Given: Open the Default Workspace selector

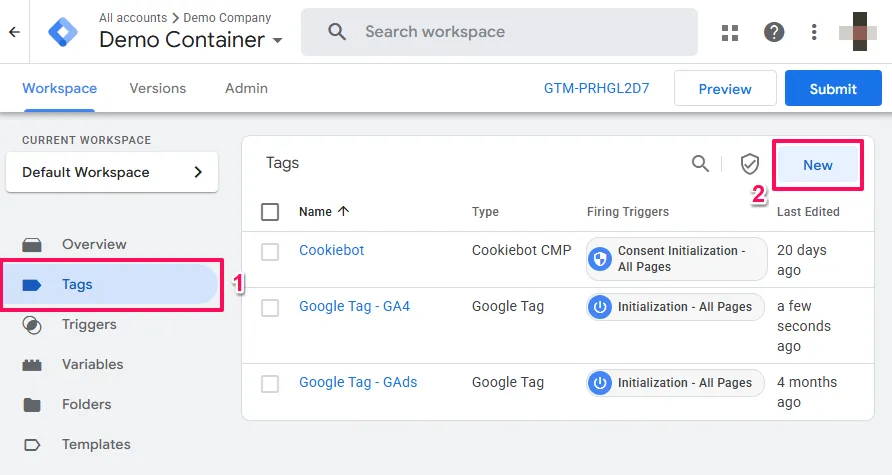Looking at the screenshot, I should click(x=111, y=172).
